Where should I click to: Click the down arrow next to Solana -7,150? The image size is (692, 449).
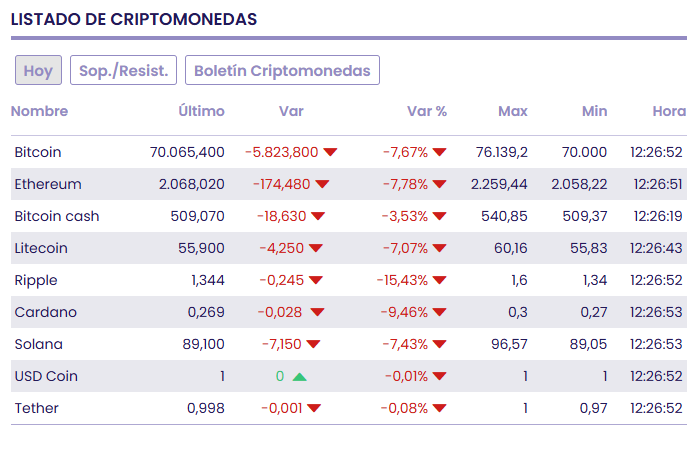[313, 345]
